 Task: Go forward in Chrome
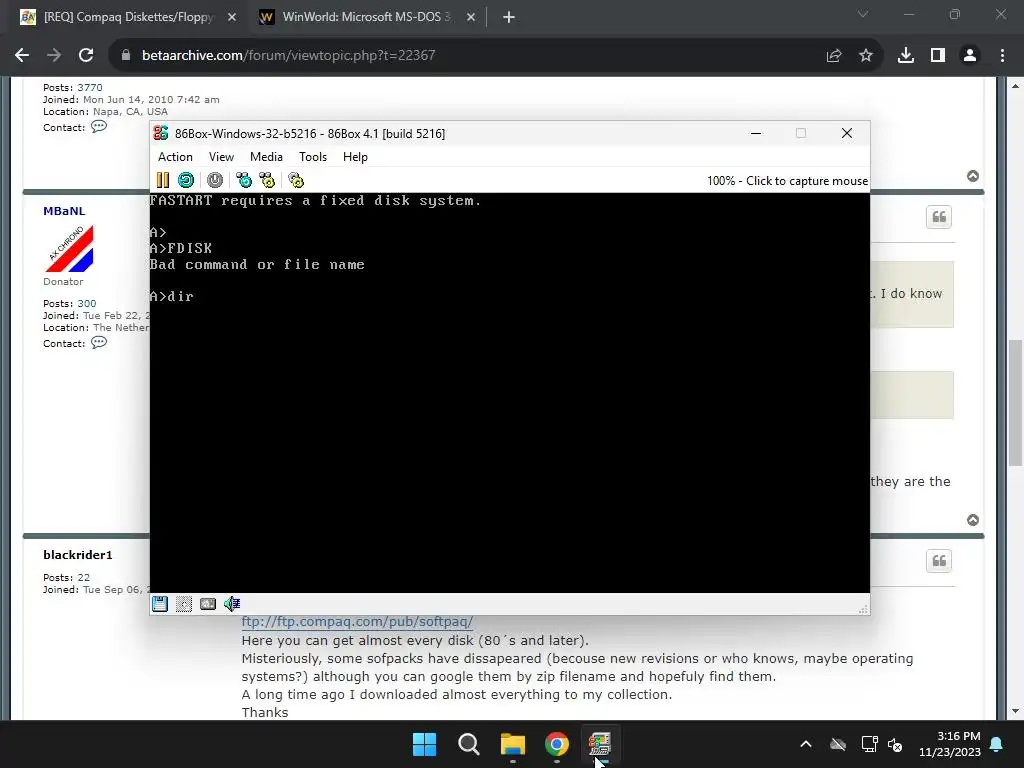click(x=54, y=56)
